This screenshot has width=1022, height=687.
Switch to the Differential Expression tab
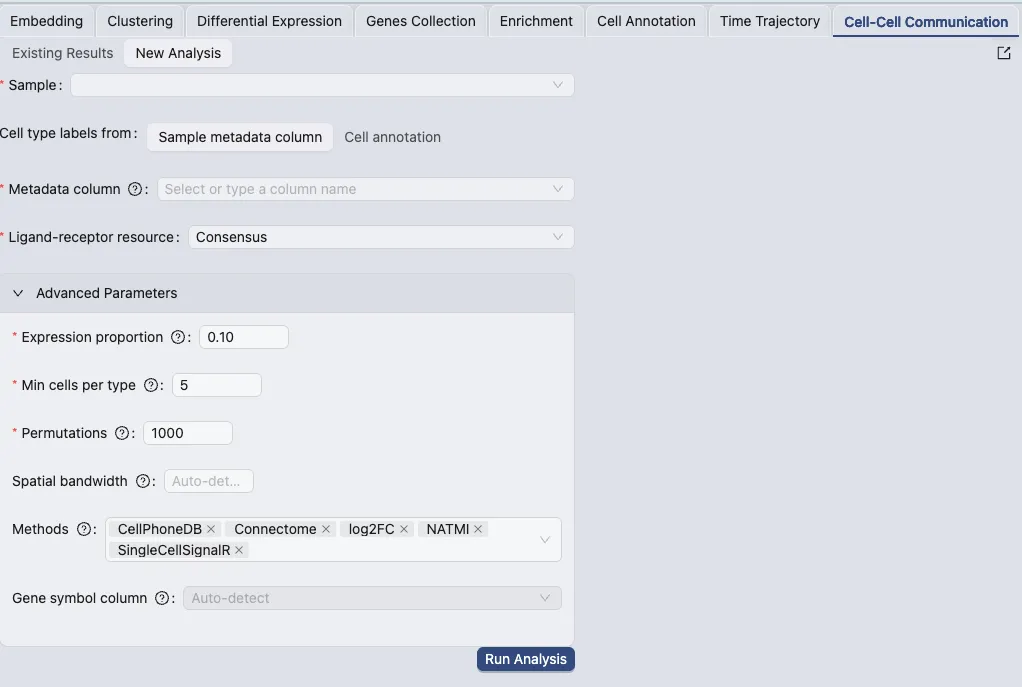click(x=269, y=21)
